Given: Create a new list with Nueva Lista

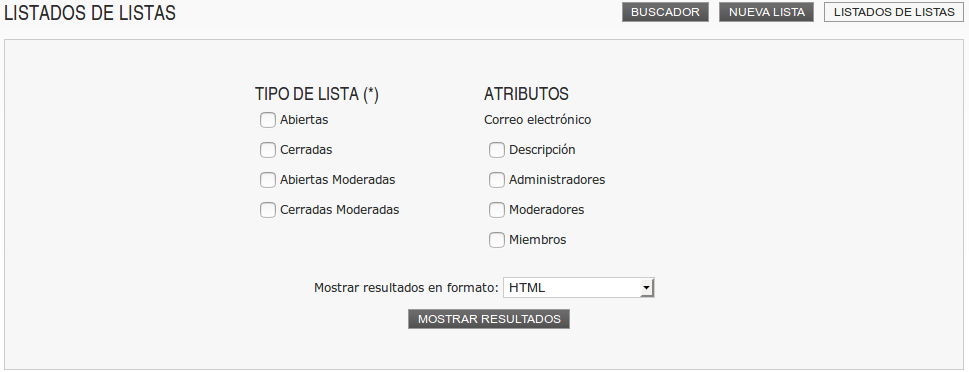Looking at the screenshot, I should click(766, 12).
